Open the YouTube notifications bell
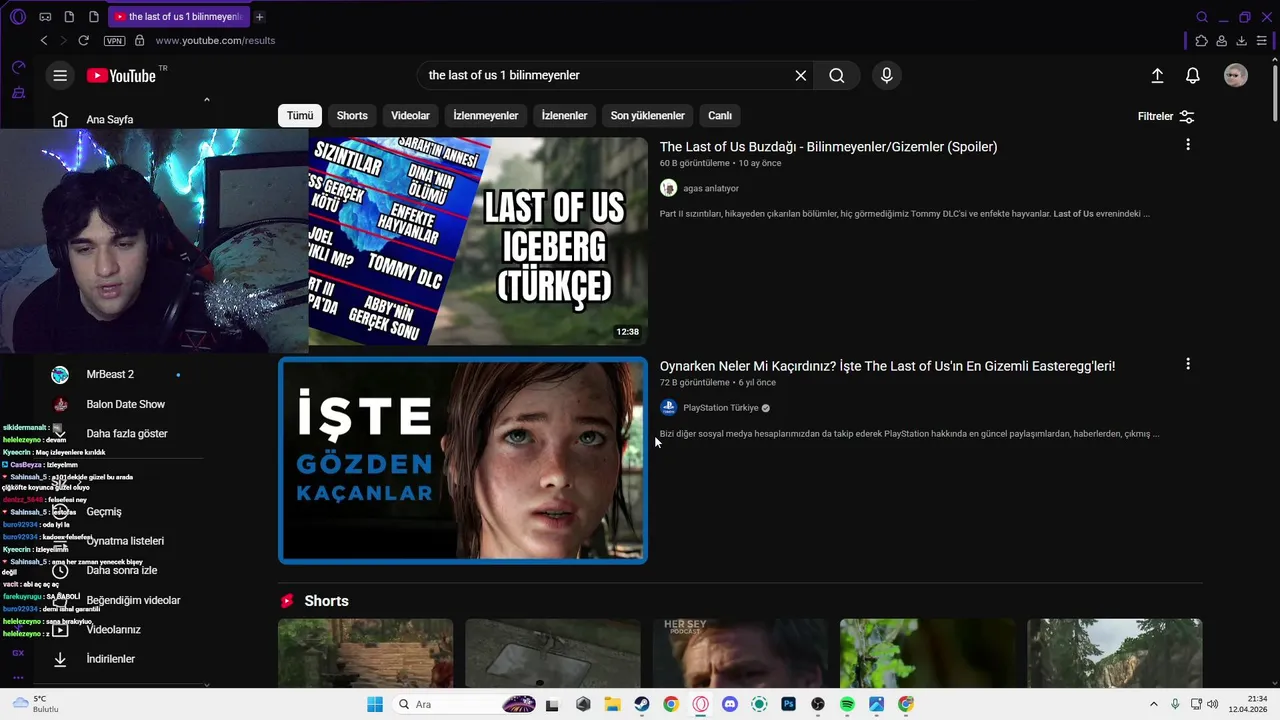 (1193, 76)
